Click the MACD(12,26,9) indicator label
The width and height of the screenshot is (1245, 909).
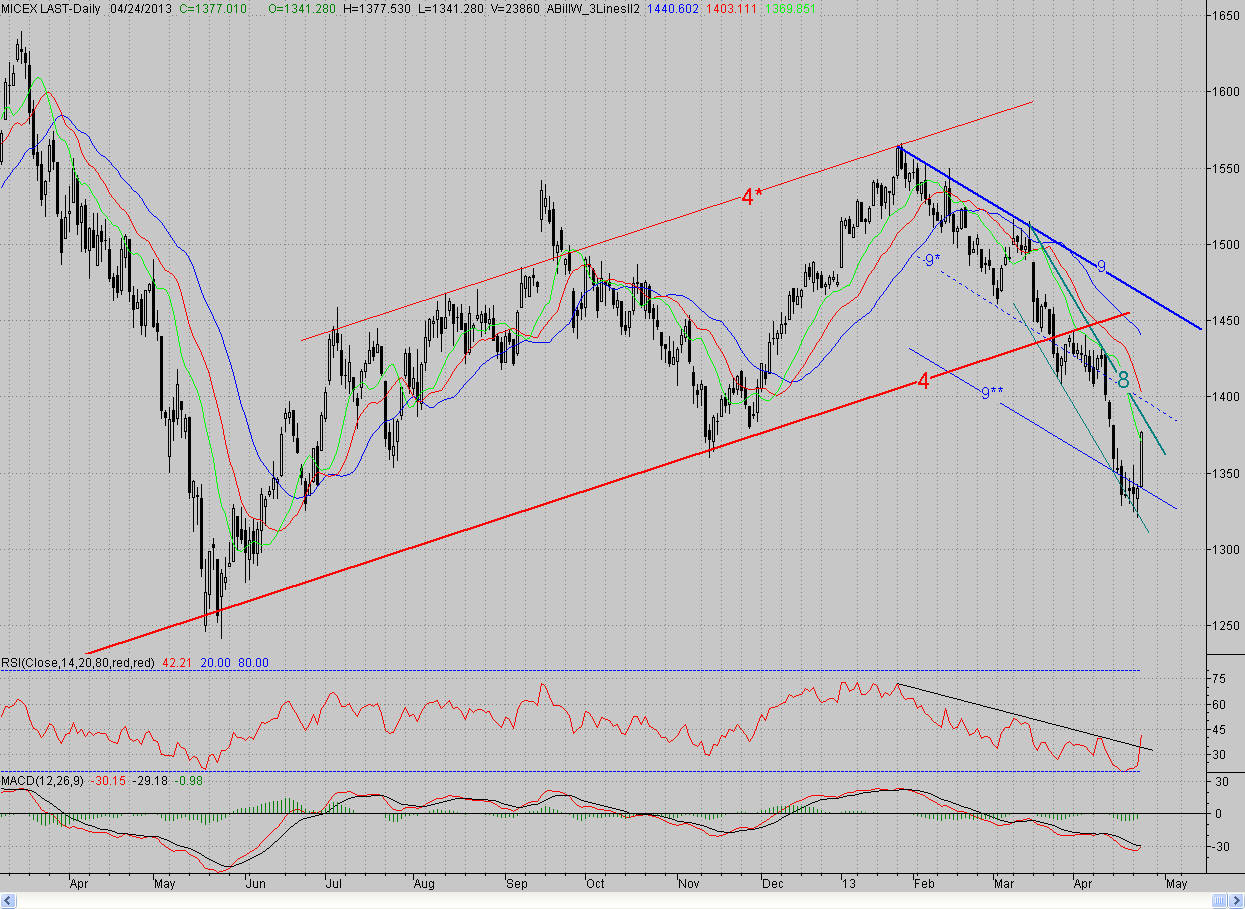42,779
